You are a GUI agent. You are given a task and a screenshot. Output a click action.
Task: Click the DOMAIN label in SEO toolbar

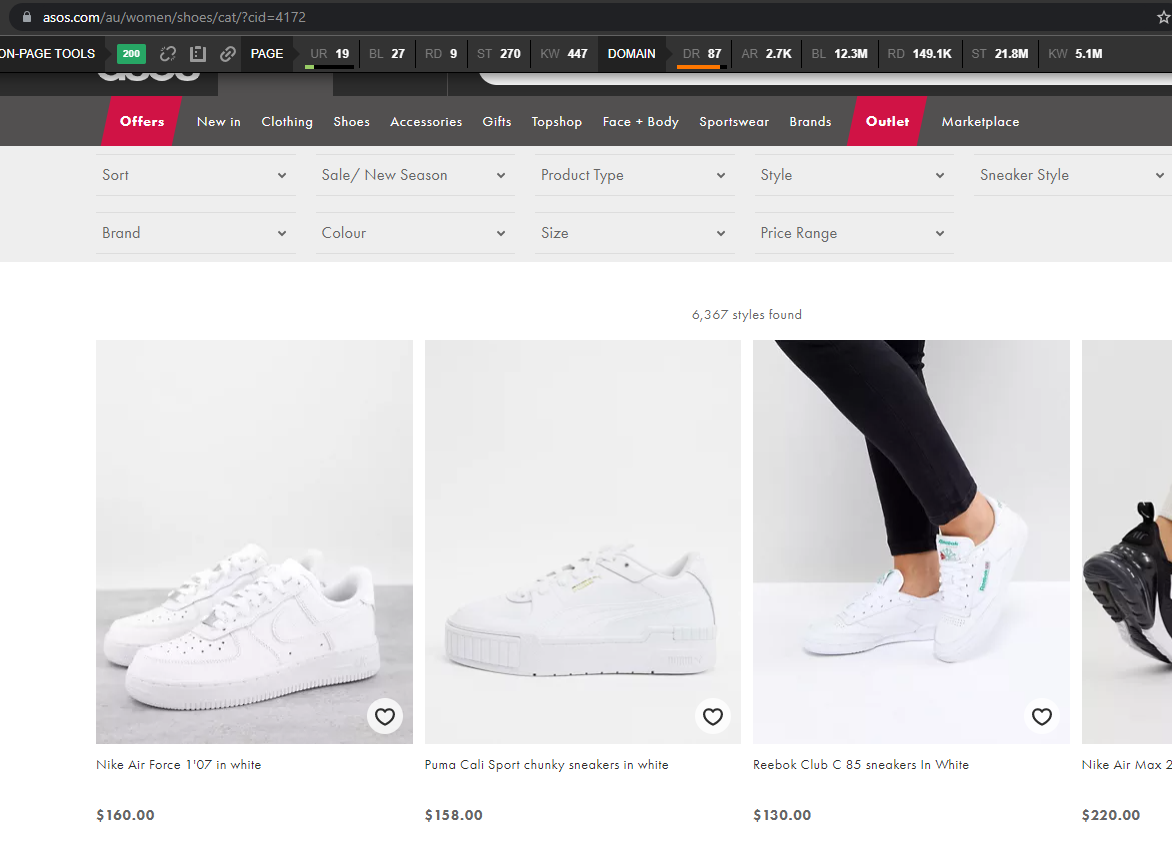click(x=632, y=54)
